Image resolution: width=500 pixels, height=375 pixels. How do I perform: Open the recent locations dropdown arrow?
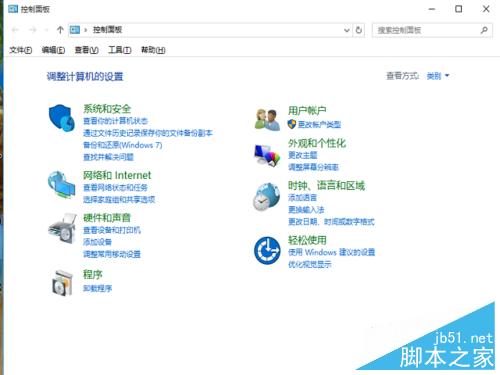46,30
